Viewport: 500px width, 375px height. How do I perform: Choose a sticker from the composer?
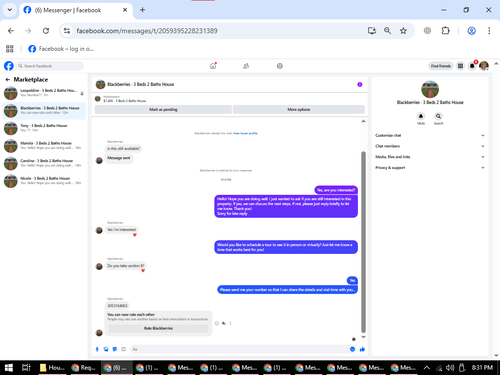115,349
